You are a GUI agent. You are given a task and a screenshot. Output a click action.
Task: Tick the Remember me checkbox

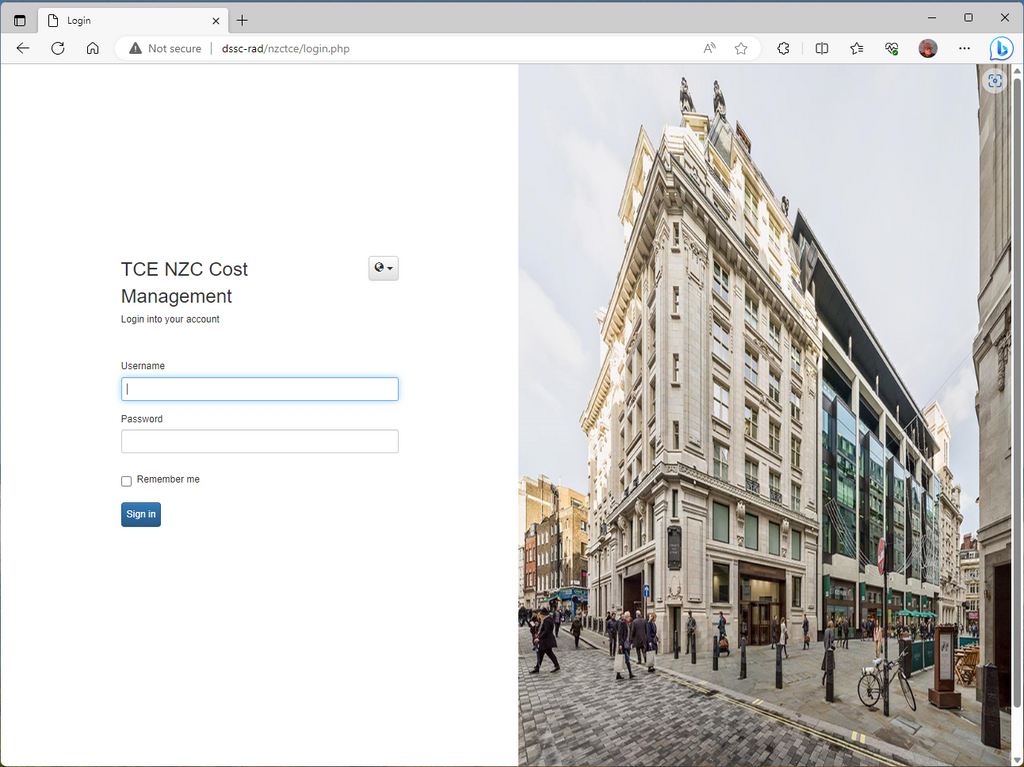point(126,481)
